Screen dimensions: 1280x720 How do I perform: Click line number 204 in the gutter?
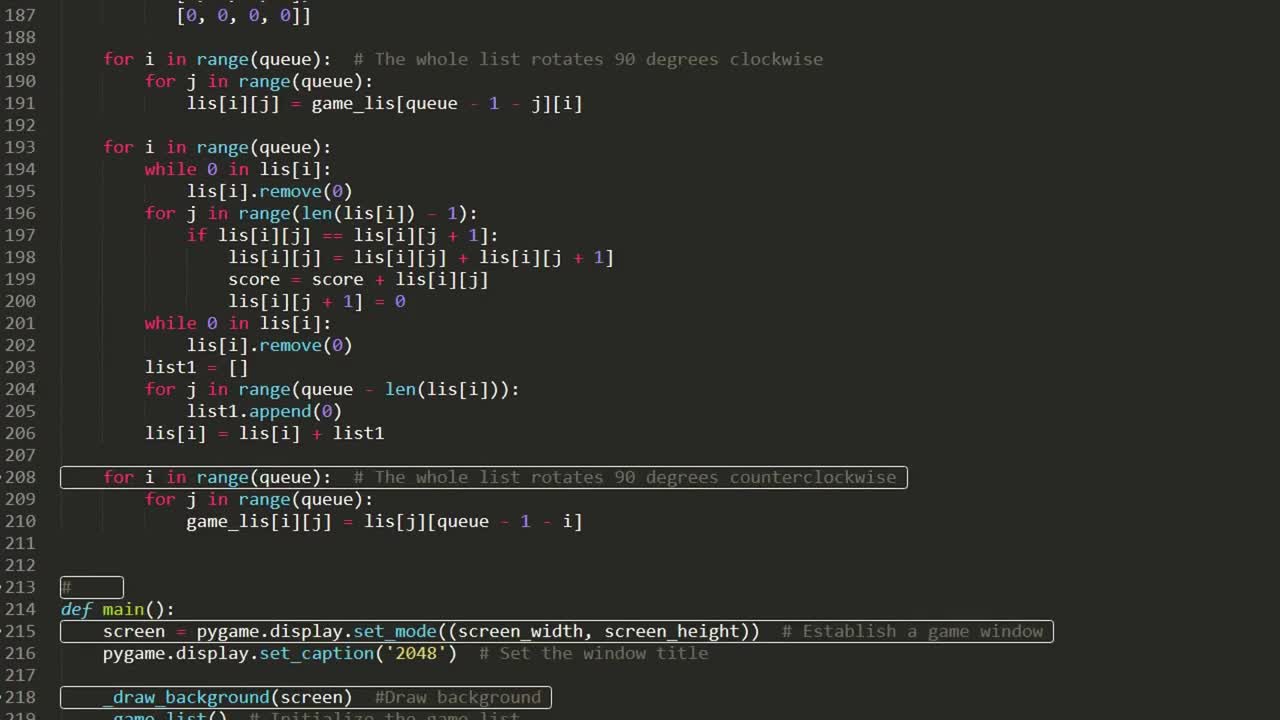coord(20,389)
